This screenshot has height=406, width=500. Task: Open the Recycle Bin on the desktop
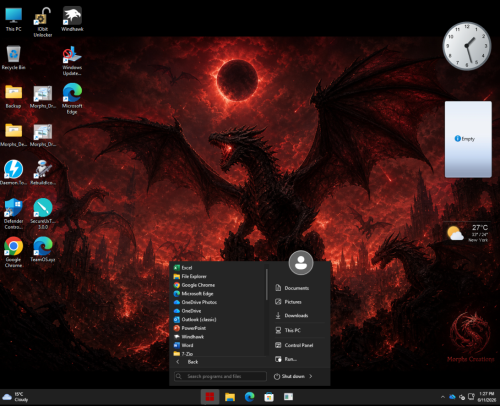pyautogui.click(x=13, y=58)
